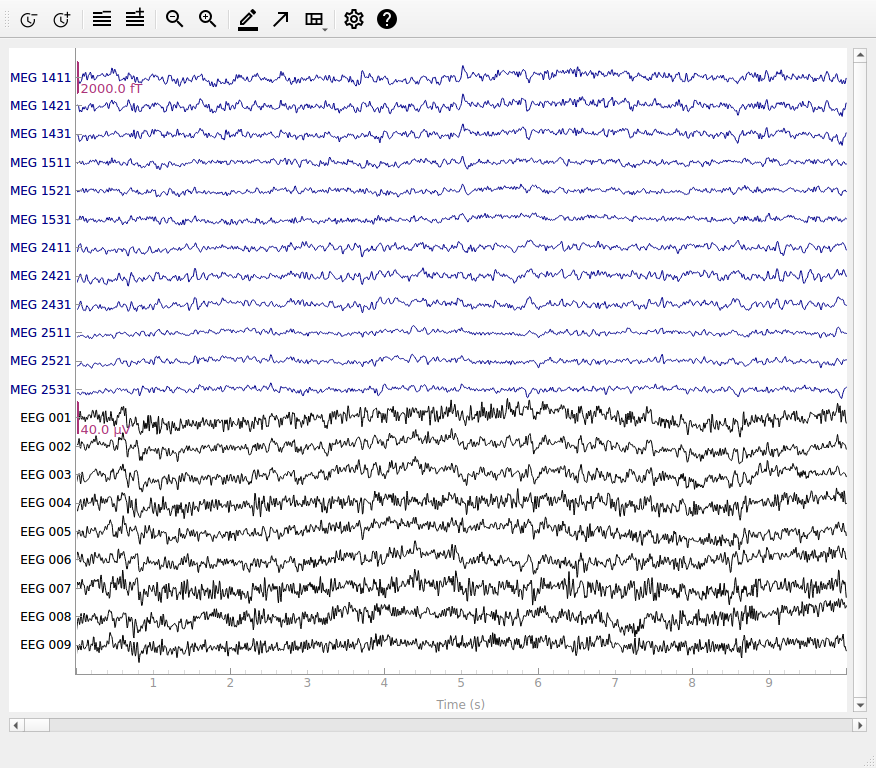Select channel label MEG 1531

point(41,220)
